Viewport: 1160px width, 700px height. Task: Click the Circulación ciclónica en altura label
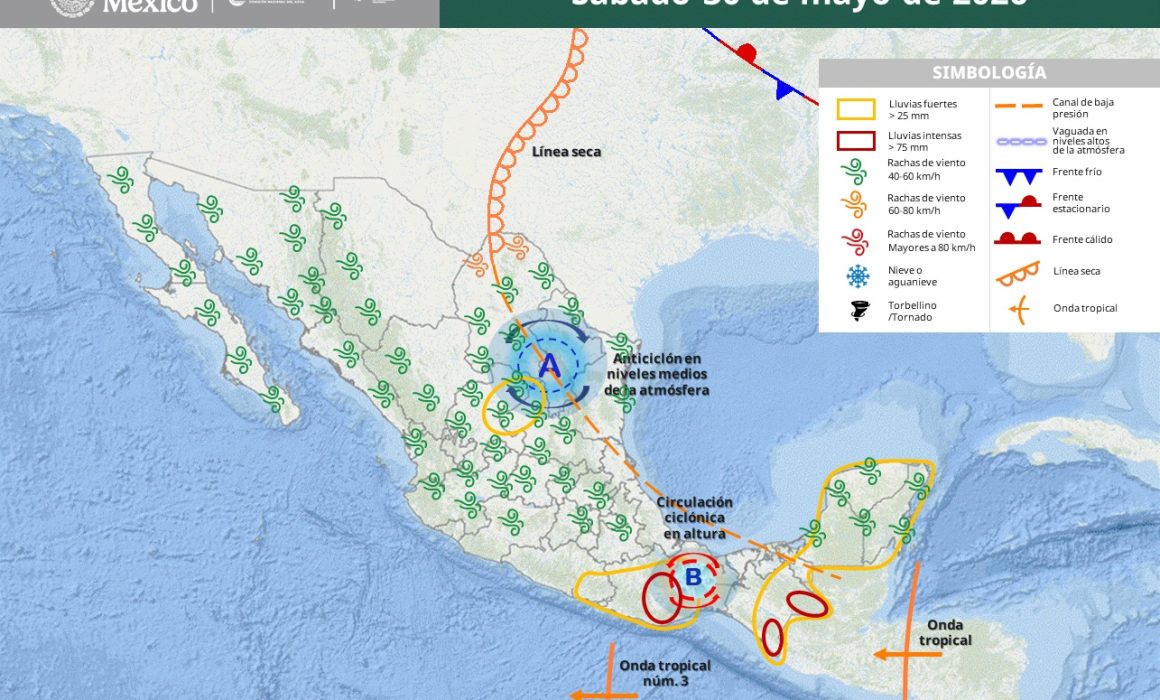coord(694,518)
